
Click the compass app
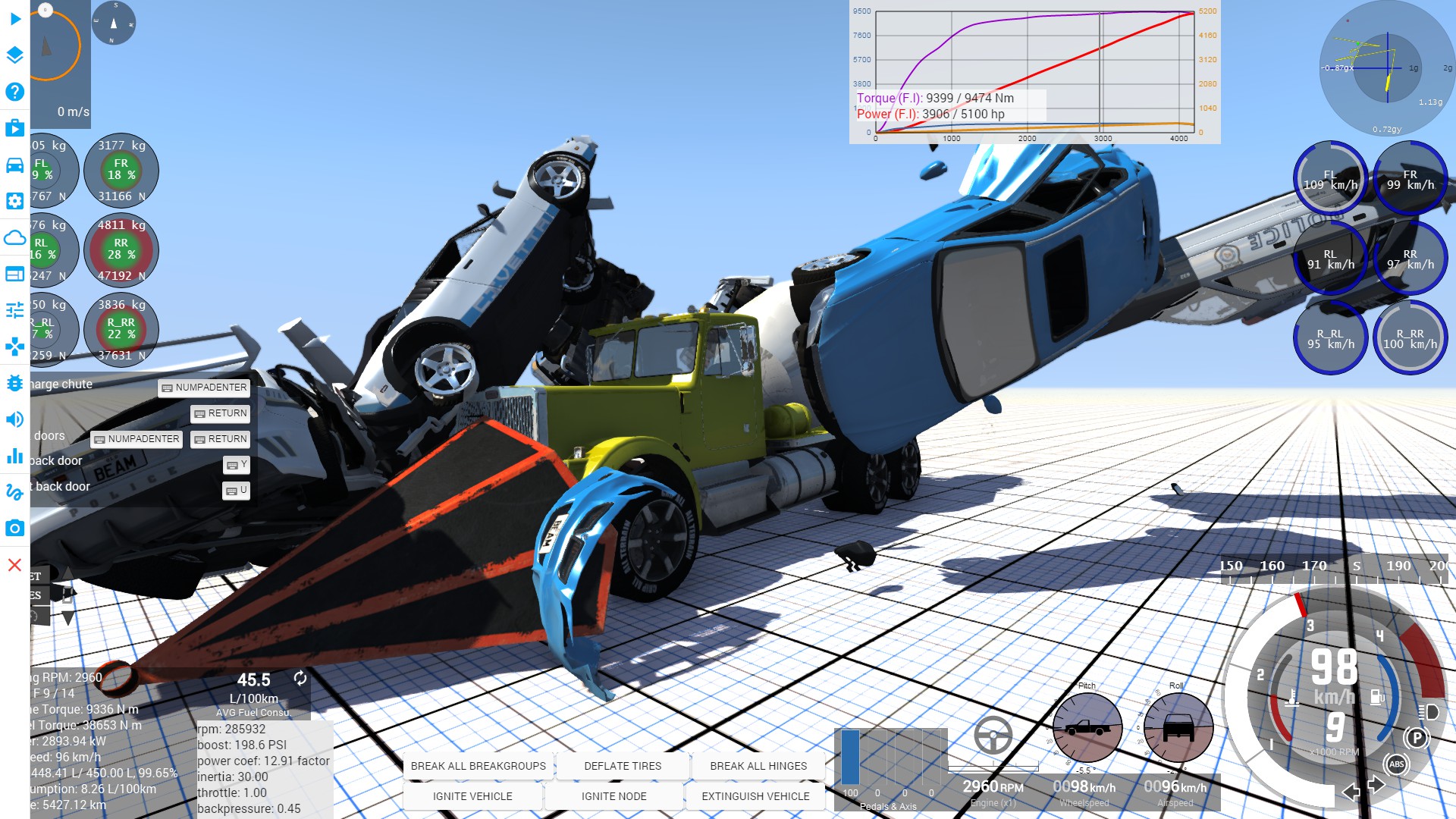(114, 23)
